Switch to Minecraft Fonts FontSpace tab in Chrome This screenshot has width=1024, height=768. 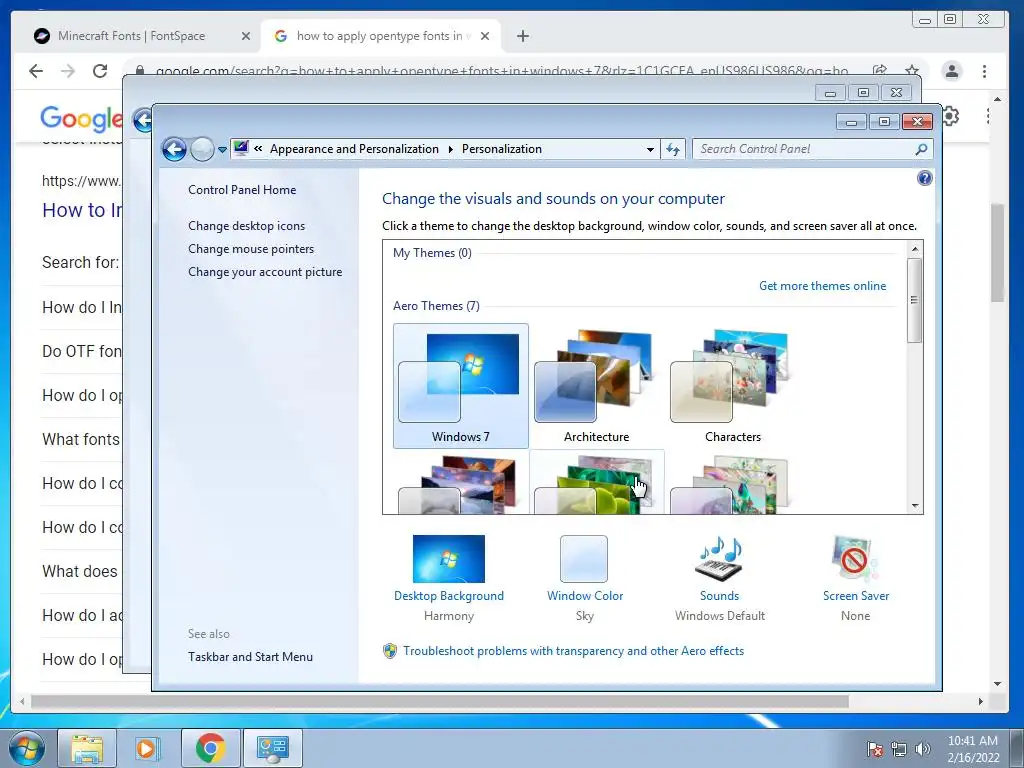(x=131, y=36)
